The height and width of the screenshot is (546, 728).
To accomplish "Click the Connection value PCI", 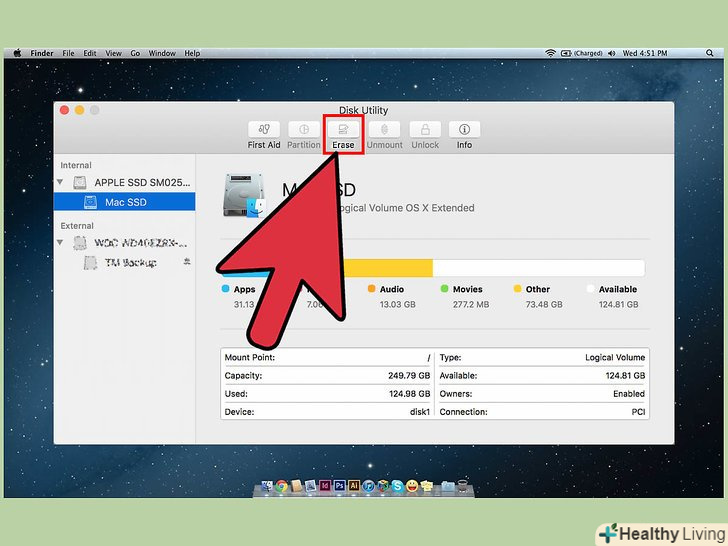I will pyautogui.click(x=638, y=412).
